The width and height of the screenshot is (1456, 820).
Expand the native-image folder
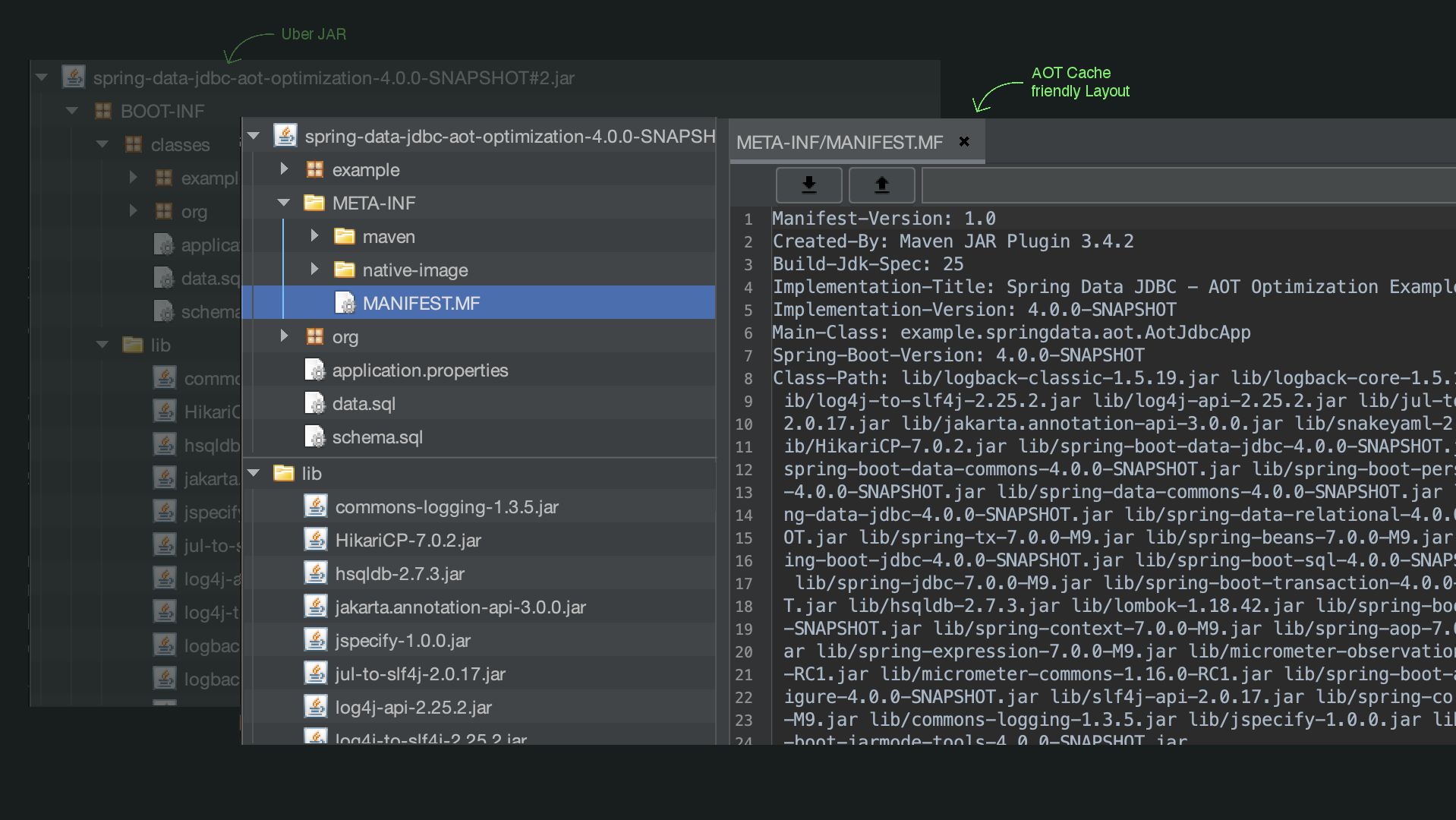(314, 270)
